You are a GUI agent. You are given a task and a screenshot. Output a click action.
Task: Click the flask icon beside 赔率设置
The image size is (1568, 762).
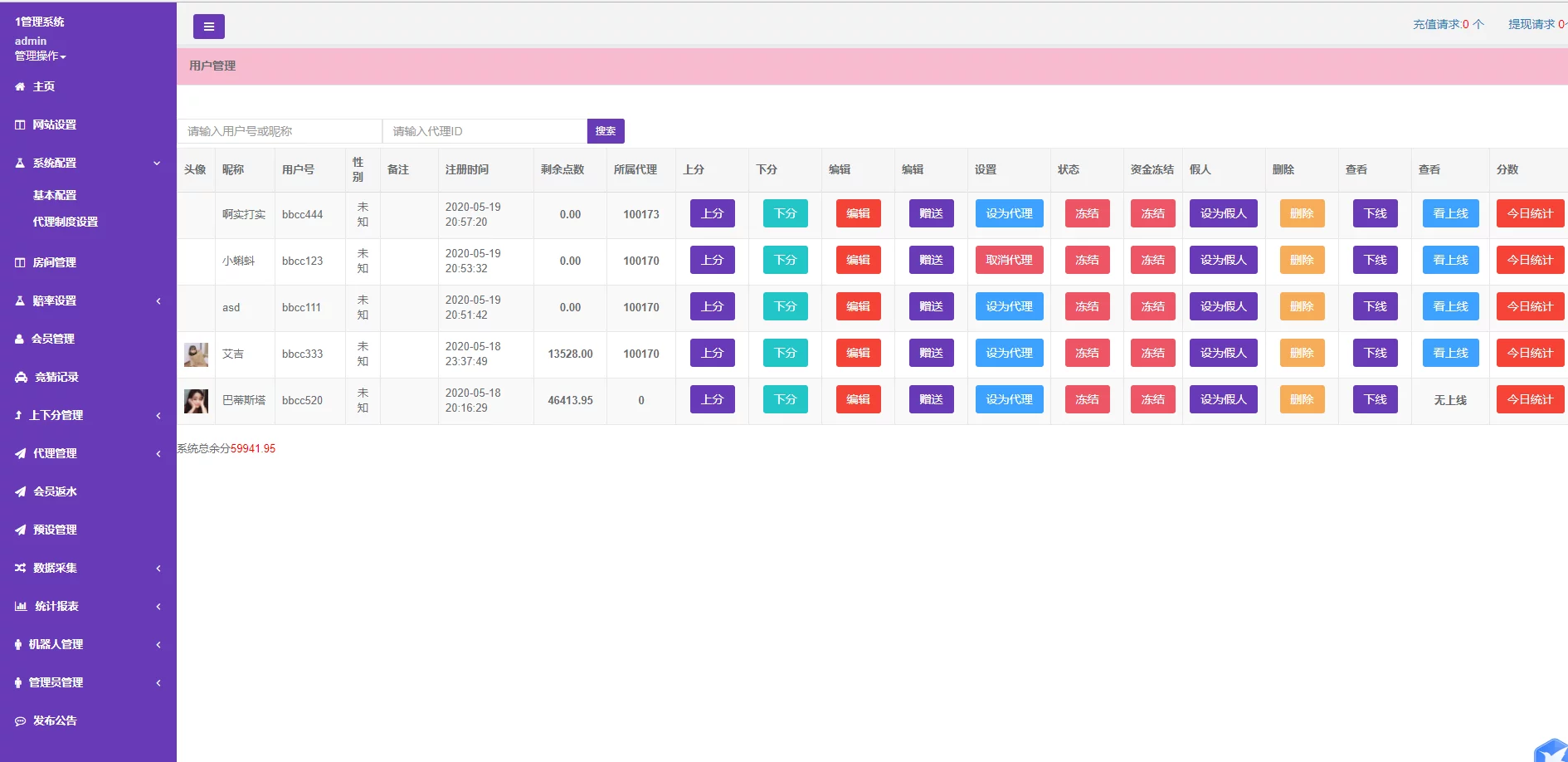click(20, 300)
